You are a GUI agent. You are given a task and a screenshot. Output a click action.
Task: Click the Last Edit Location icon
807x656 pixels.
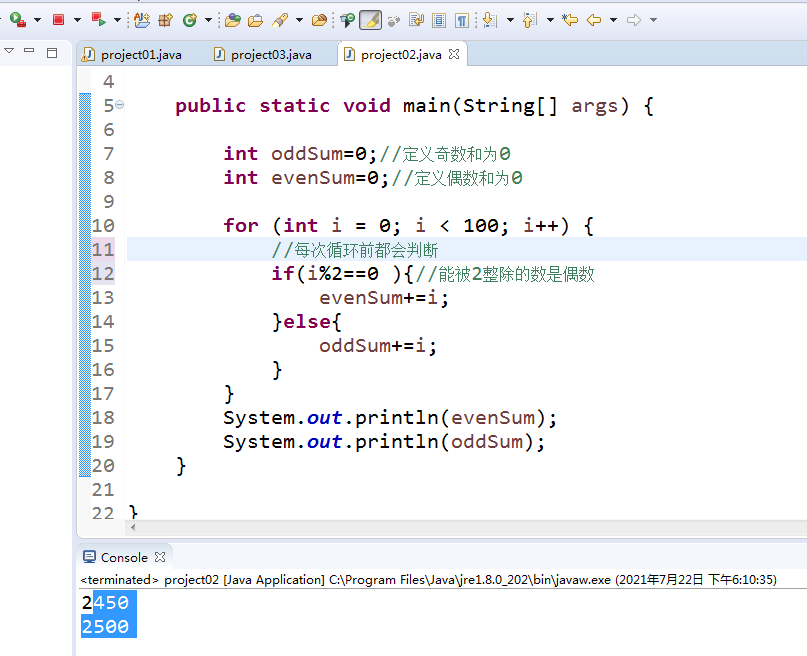pos(570,17)
